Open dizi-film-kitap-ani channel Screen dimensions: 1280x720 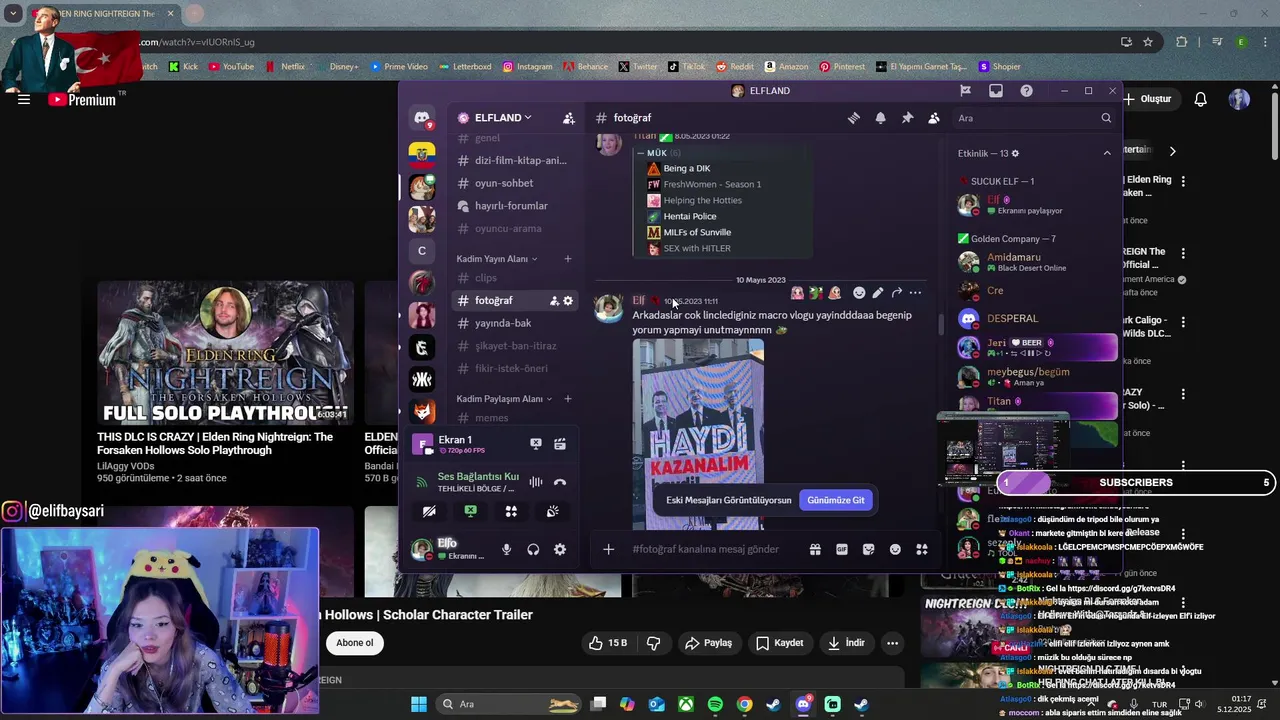tap(514, 160)
